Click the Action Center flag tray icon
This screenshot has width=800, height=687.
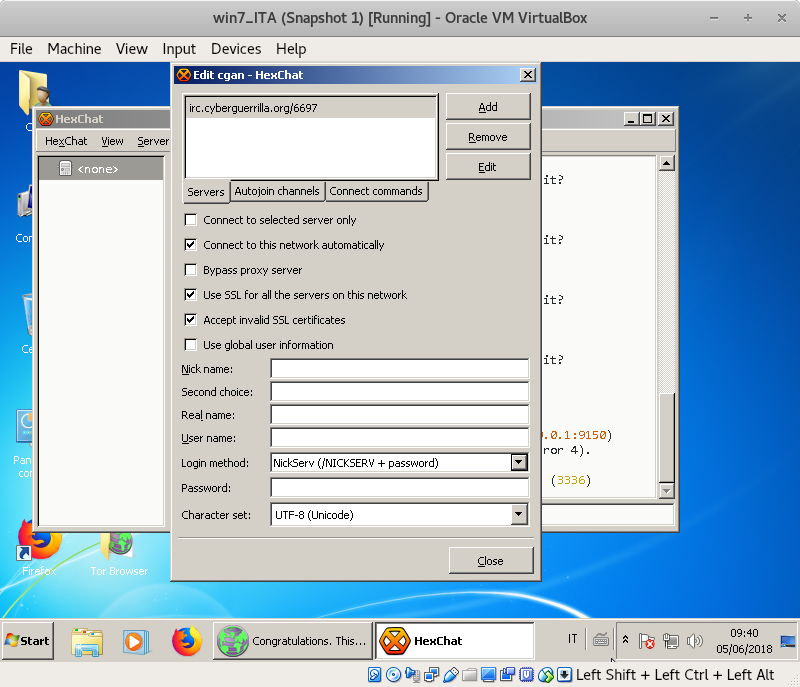(646, 641)
